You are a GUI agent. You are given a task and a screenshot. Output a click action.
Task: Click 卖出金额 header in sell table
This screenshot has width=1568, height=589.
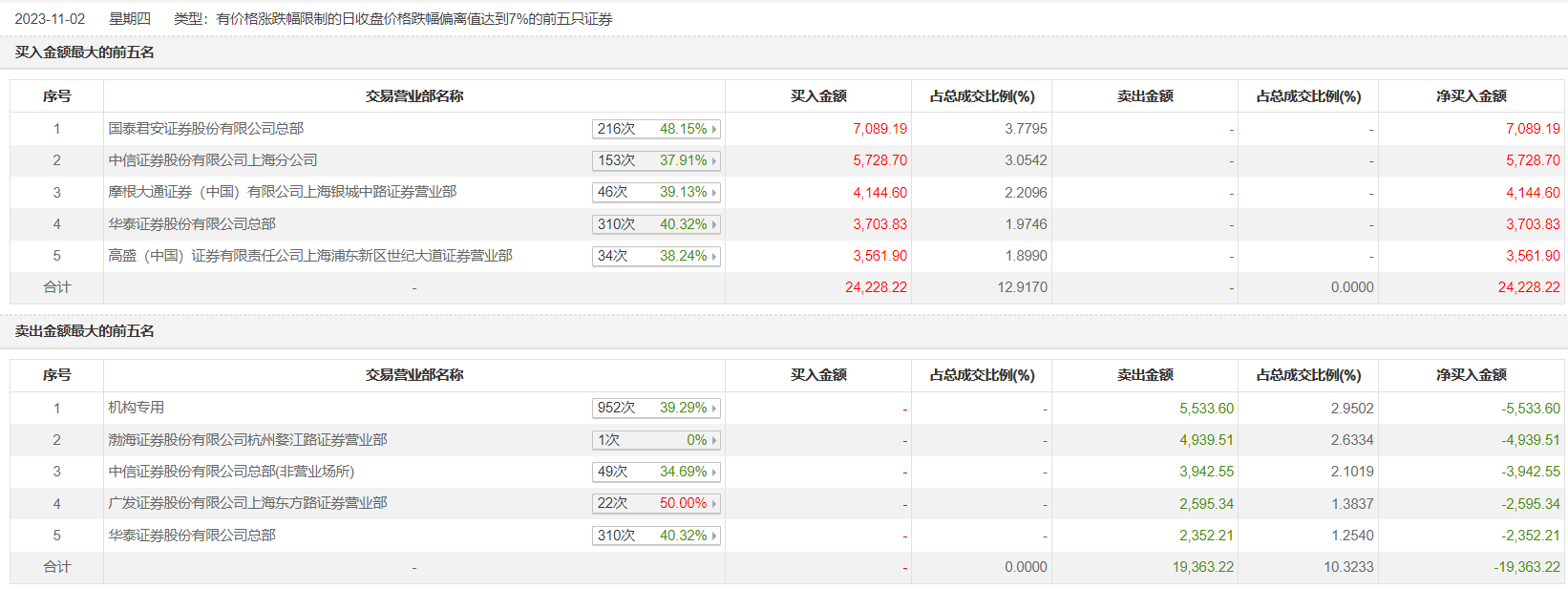(1145, 375)
